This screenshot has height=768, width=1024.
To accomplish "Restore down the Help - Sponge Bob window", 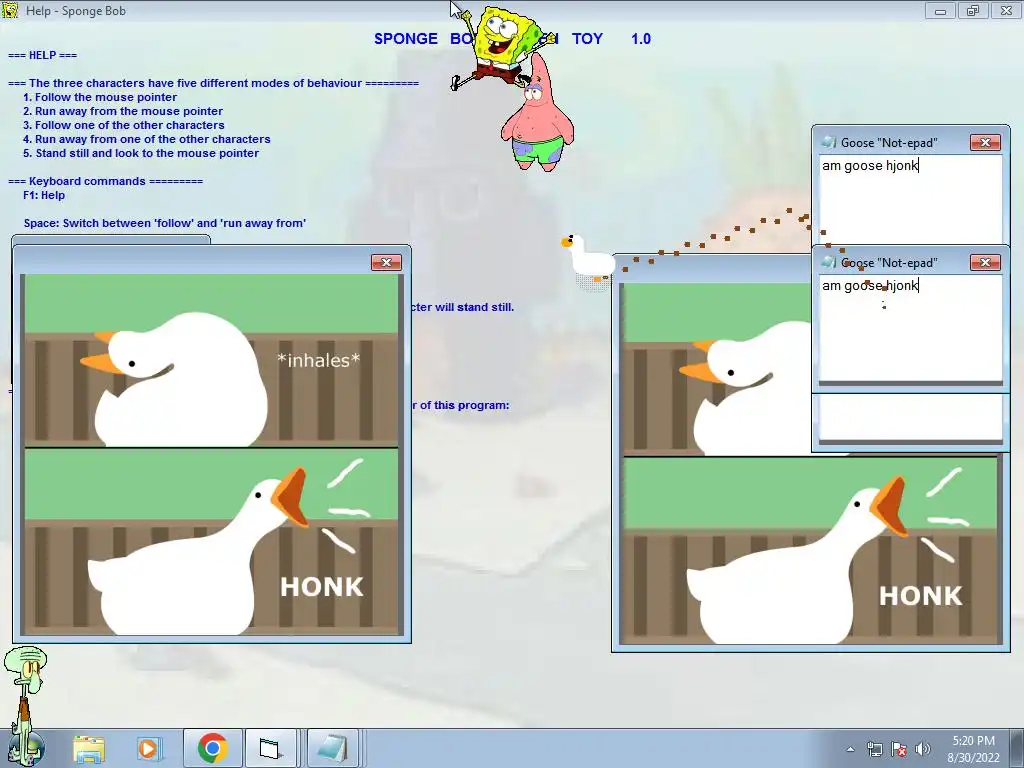I will tap(973, 11).
